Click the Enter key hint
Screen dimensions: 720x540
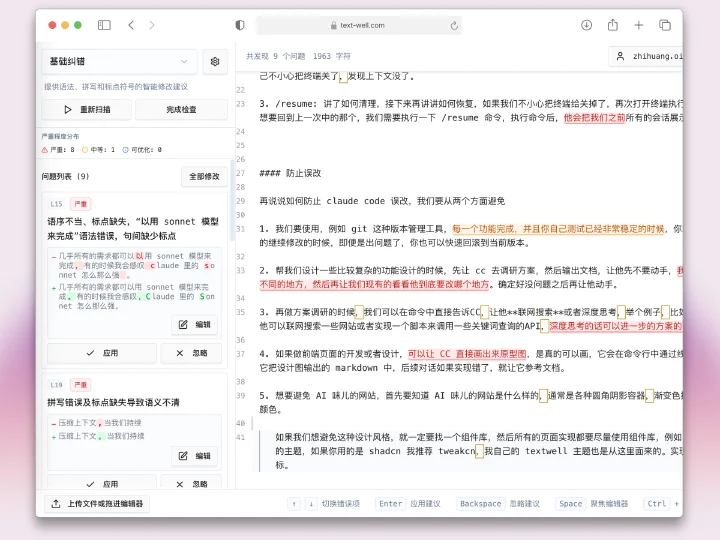click(x=391, y=504)
